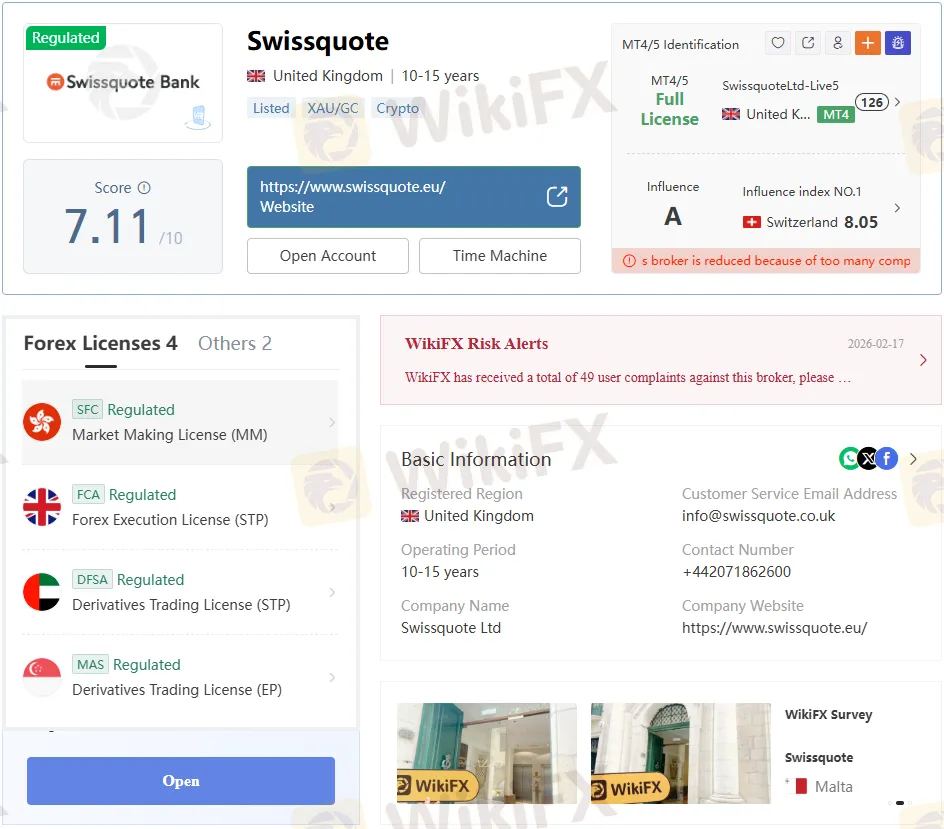The width and height of the screenshot is (944, 829).
Task: Switch to the Others 2 tab
Action: pyautogui.click(x=235, y=343)
